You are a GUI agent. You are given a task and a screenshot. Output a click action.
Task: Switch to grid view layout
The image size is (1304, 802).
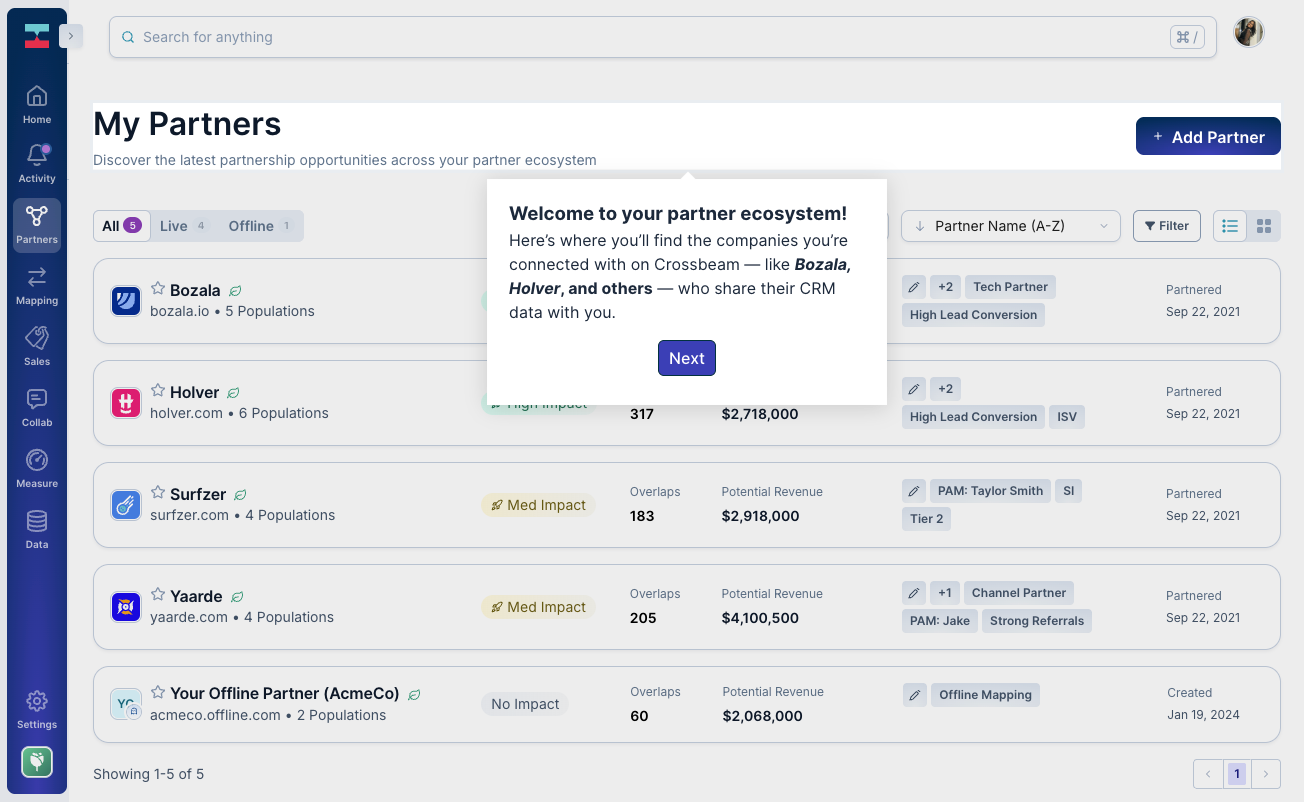[1264, 226]
